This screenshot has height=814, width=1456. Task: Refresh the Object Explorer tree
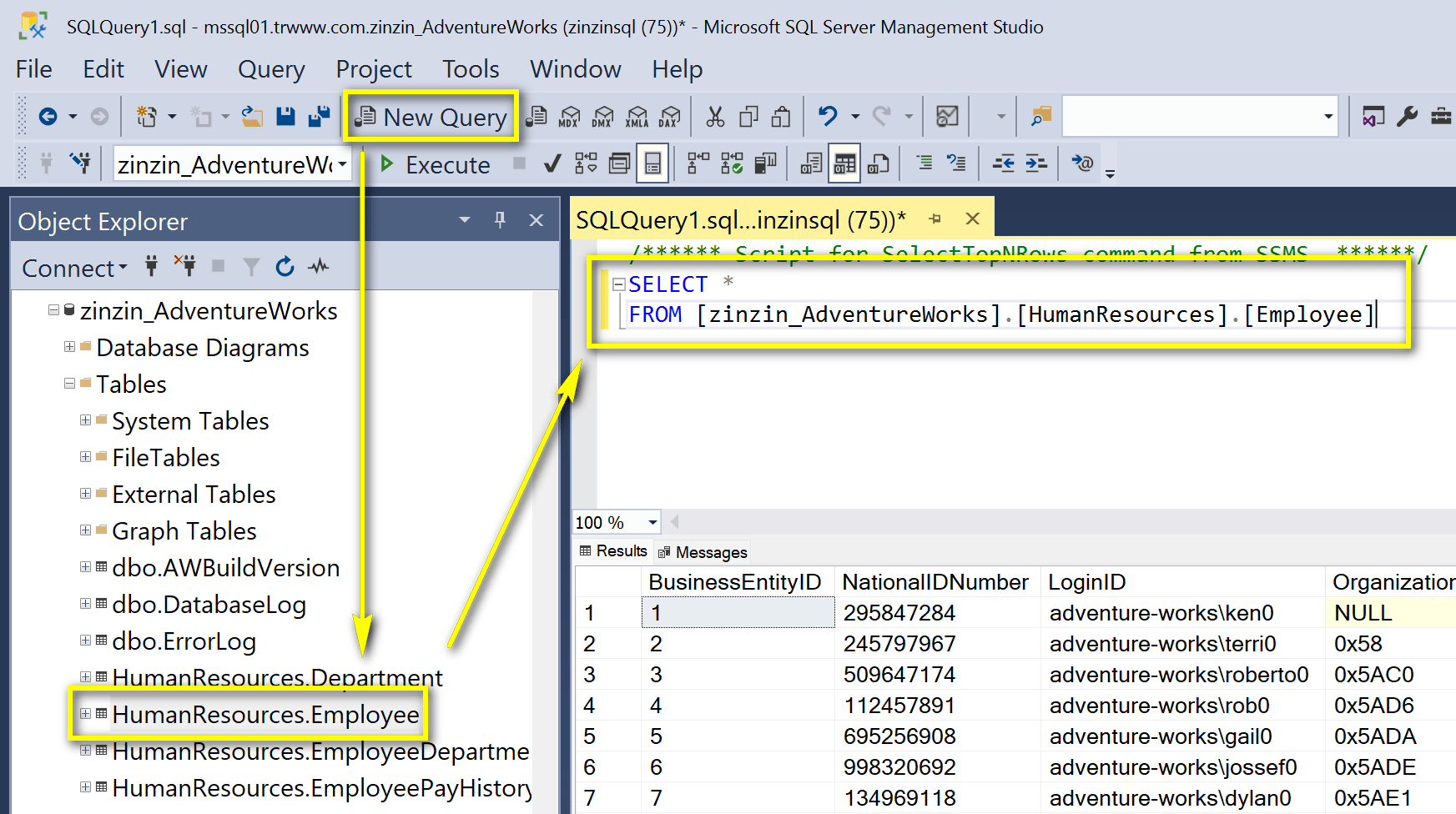click(x=285, y=267)
